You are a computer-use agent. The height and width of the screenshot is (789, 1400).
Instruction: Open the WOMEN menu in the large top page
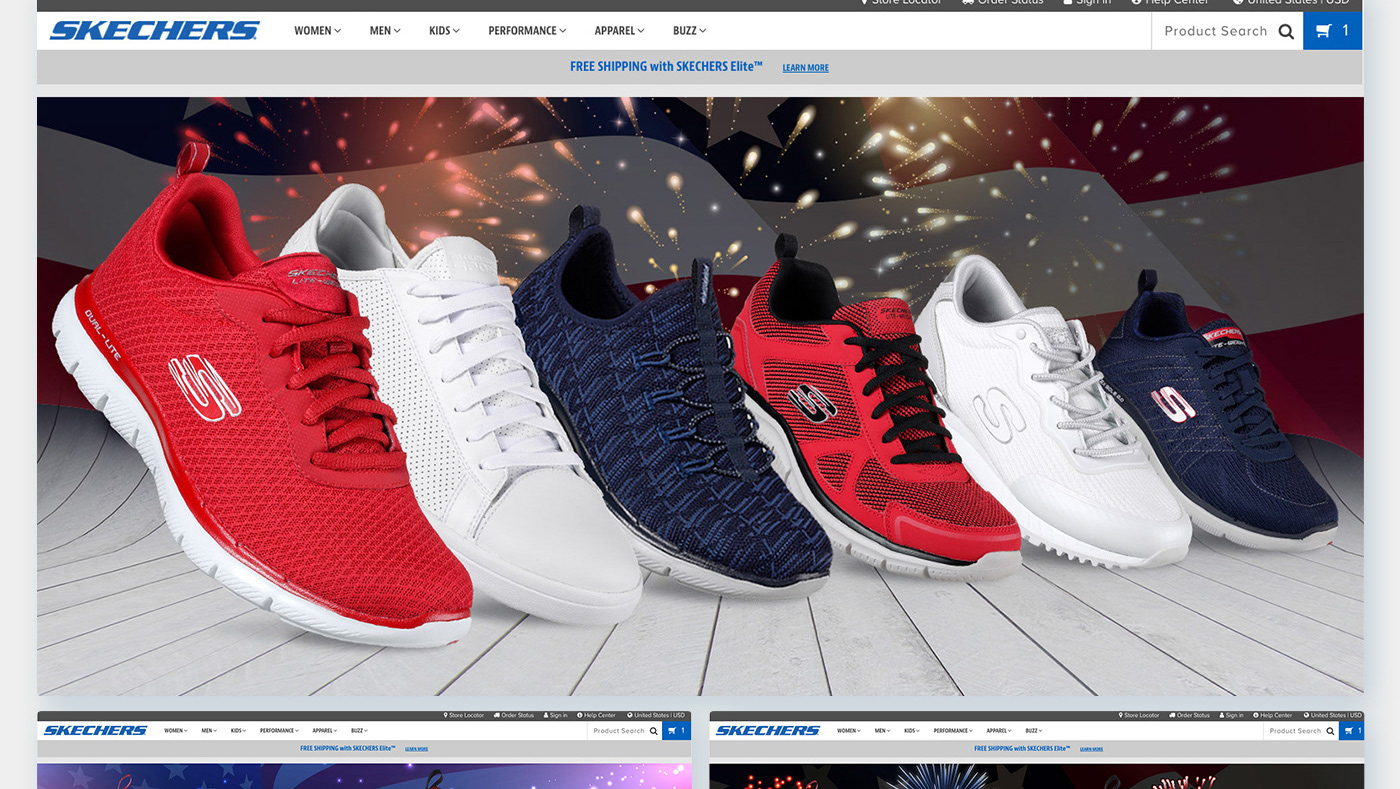(x=317, y=31)
